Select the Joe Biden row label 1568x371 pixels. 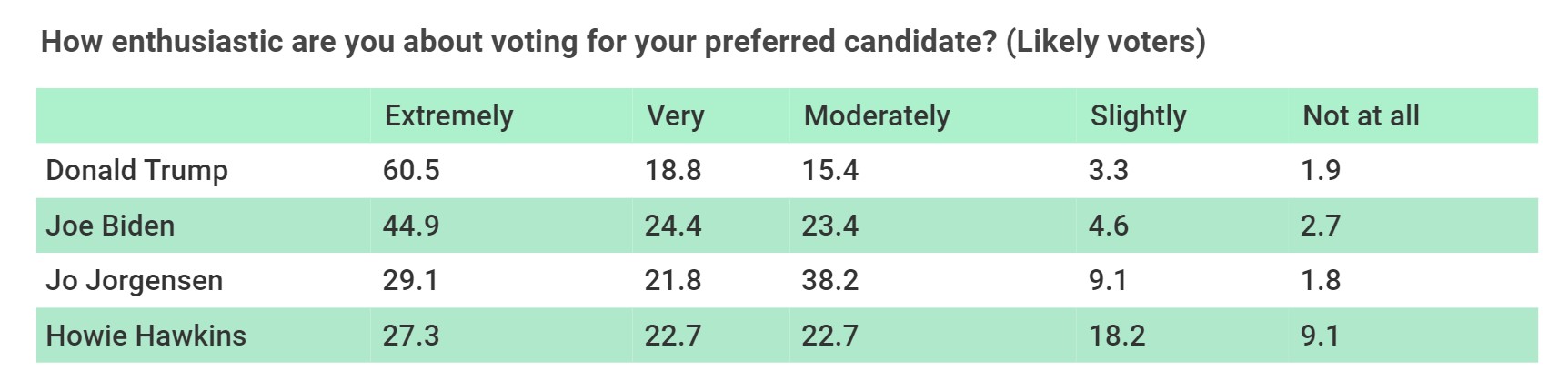[110, 226]
